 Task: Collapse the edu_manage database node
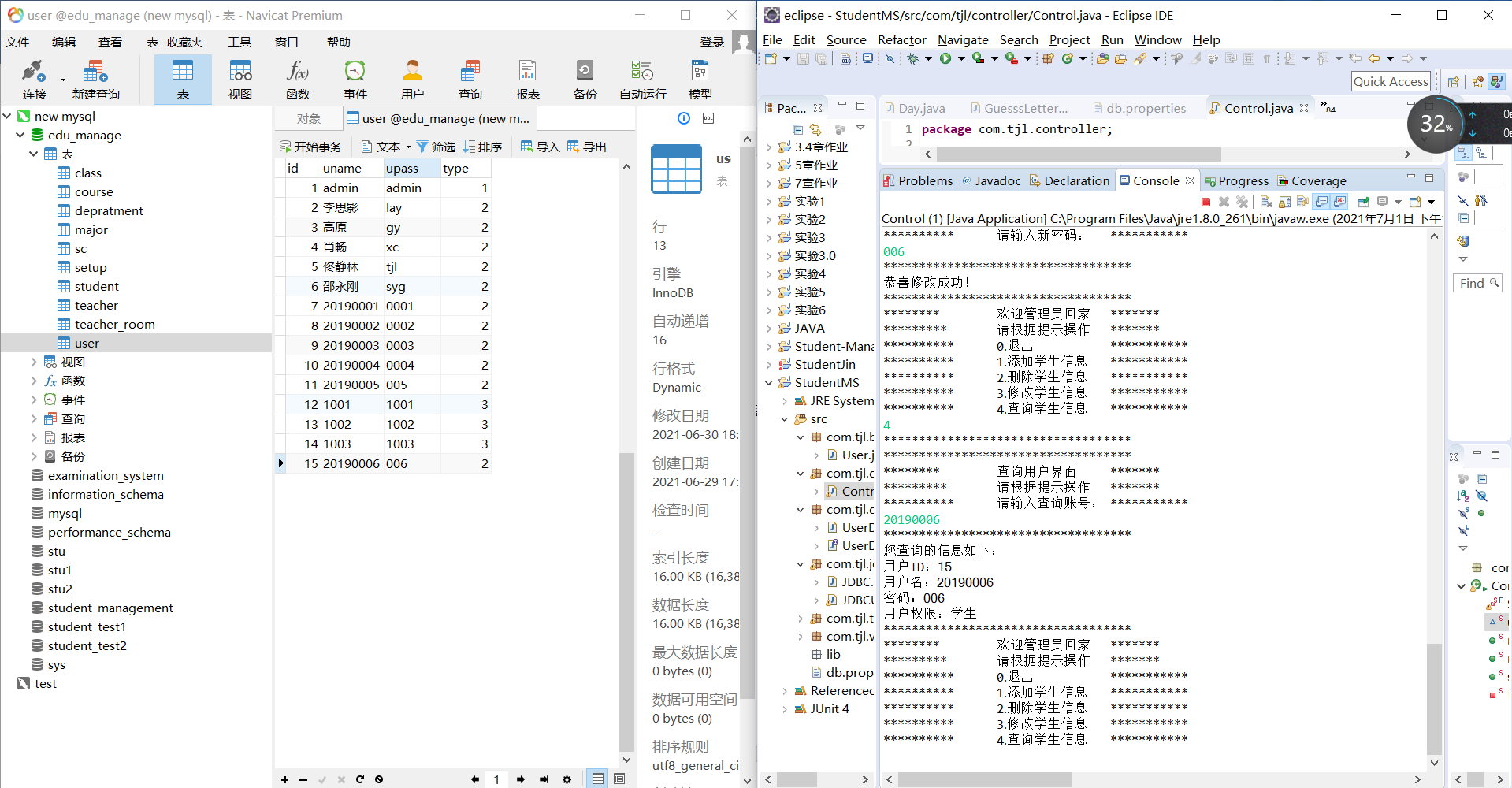point(20,135)
